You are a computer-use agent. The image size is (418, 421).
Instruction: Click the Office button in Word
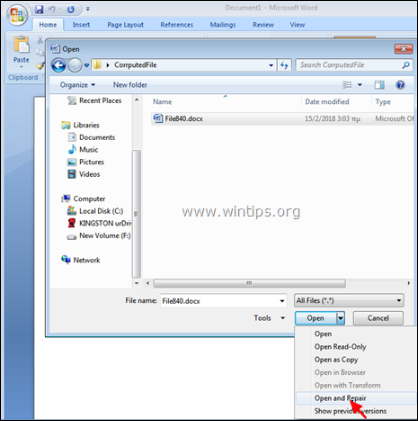click(17, 15)
